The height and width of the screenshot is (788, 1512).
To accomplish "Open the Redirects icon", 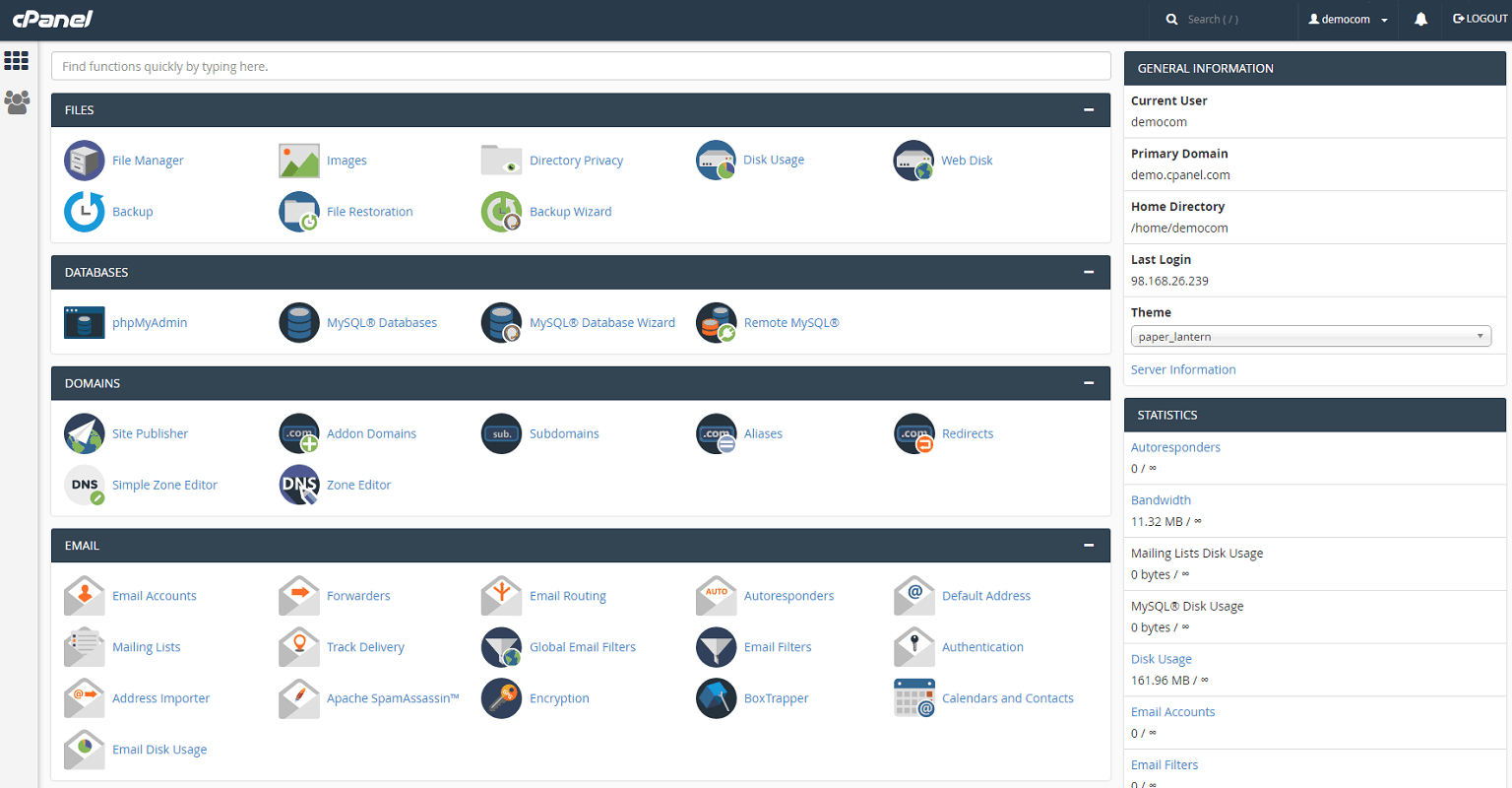I will [914, 433].
